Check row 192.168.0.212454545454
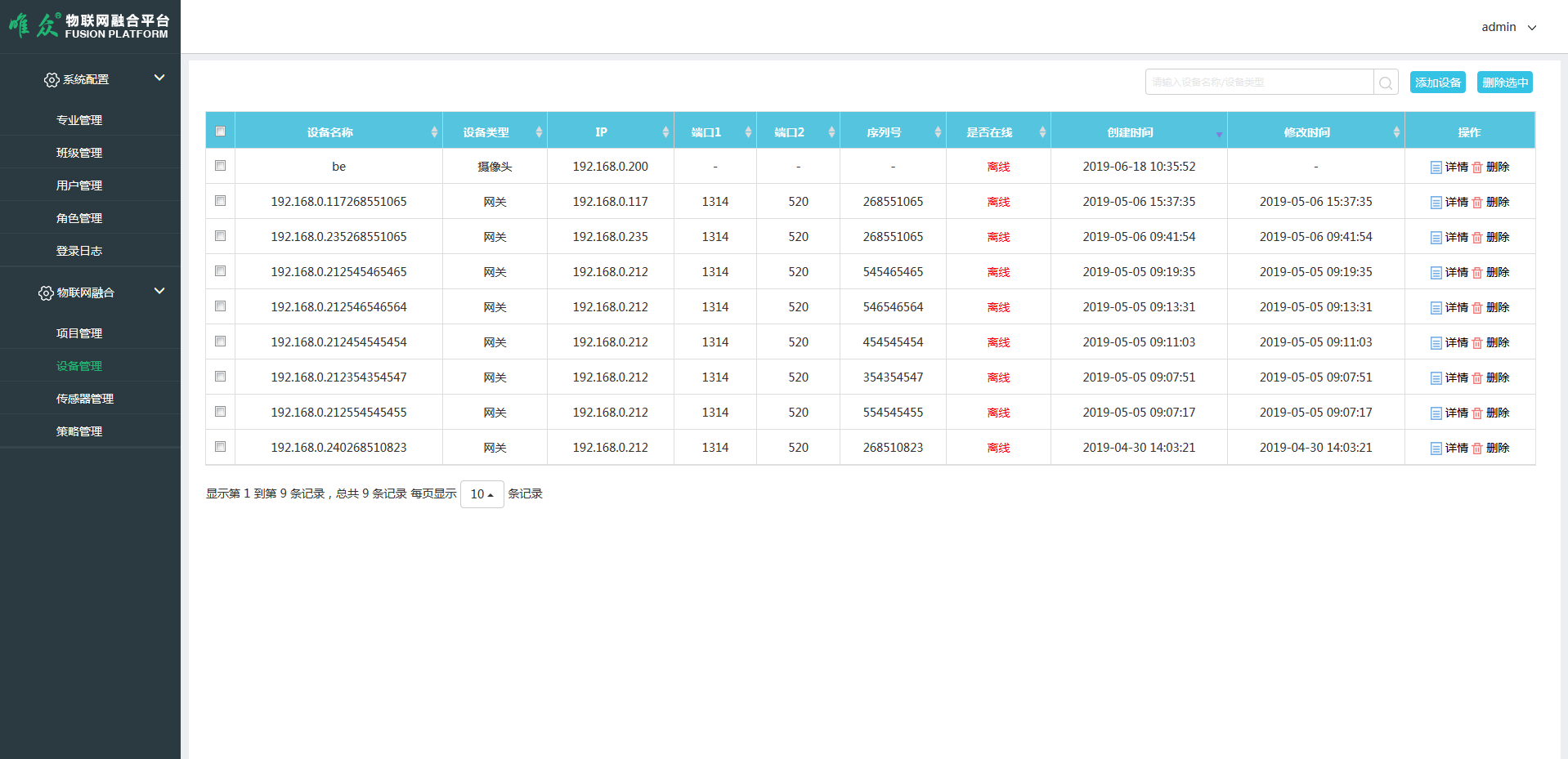The width and height of the screenshot is (1568, 759). point(220,341)
